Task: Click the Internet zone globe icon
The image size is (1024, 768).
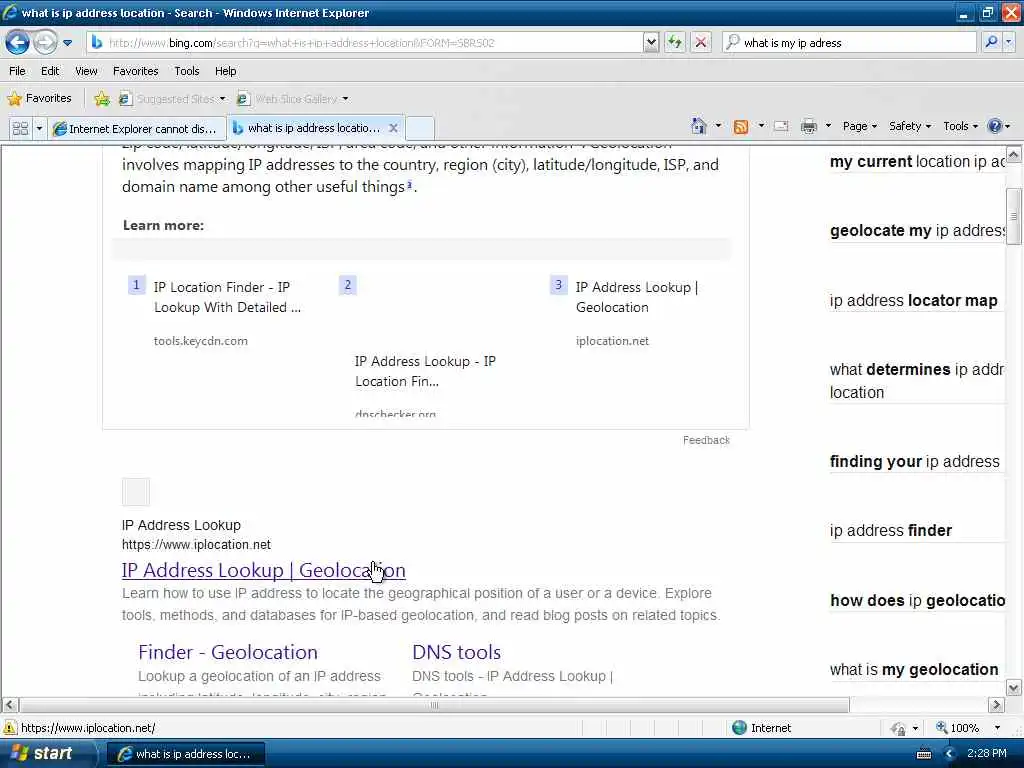Action: (x=739, y=728)
